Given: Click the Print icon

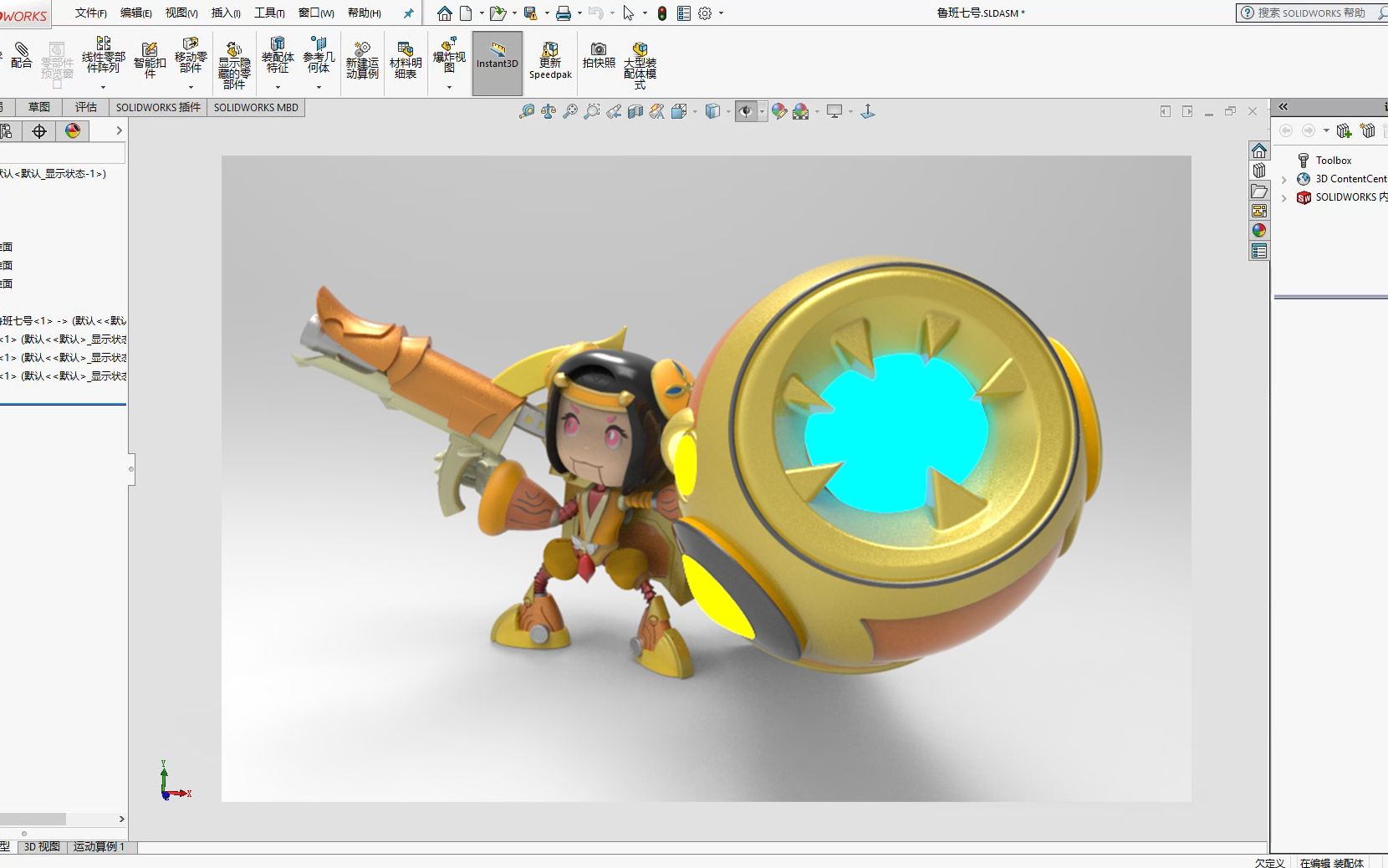Looking at the screenshot, I should coord(564,13).
